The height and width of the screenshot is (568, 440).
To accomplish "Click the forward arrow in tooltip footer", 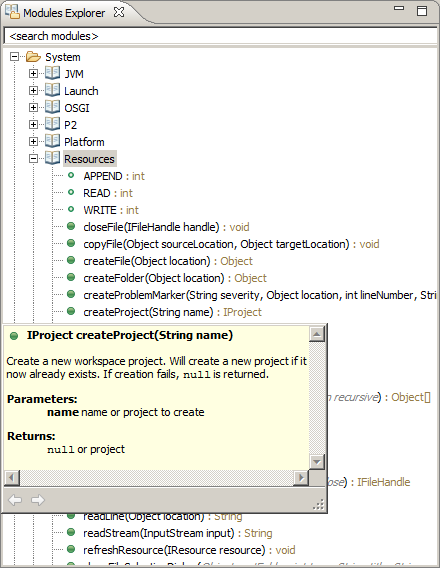I will (x=38, y=500).
